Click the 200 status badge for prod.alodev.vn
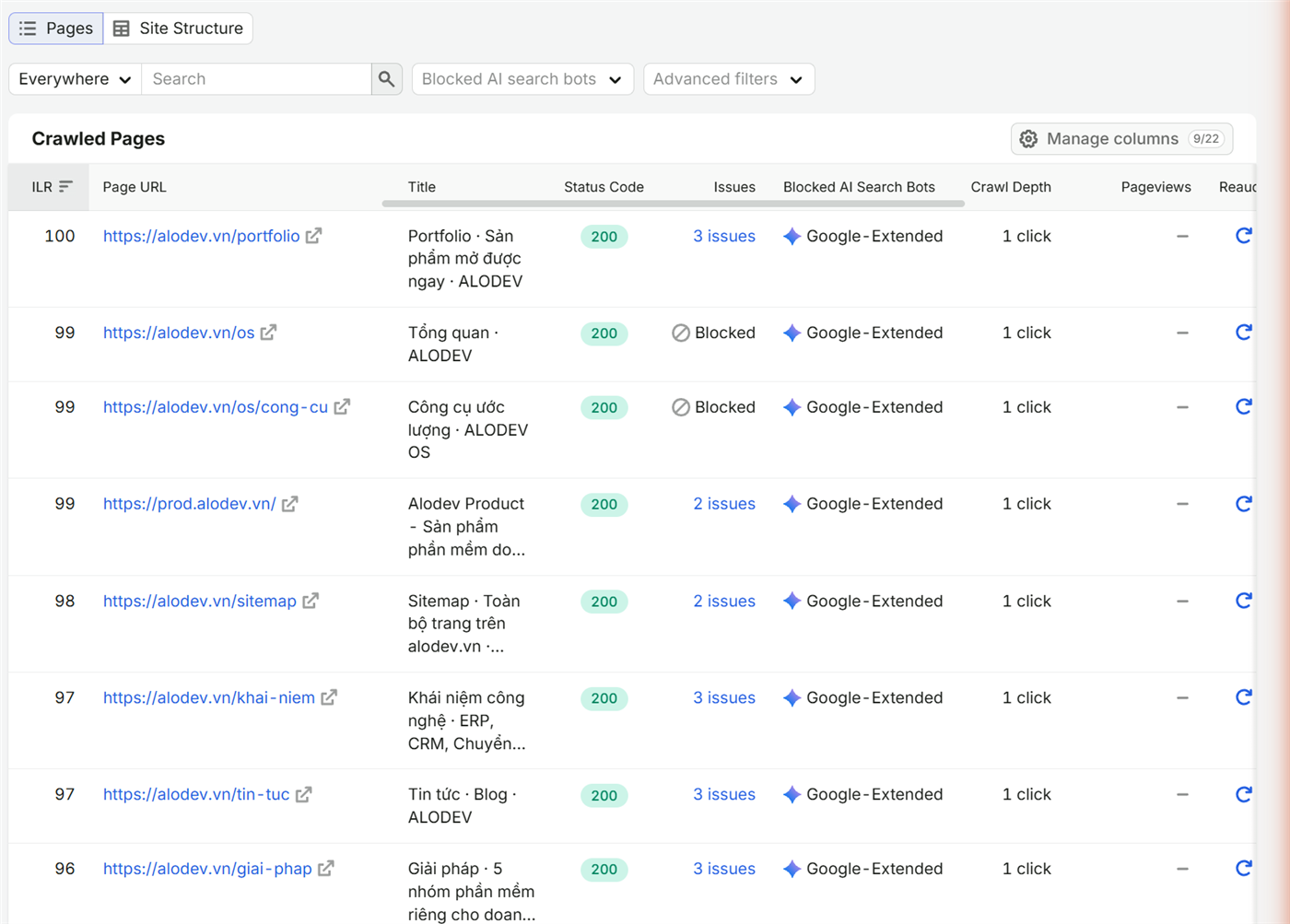The width and height of the screenshot is (1290, 924). pos(604,505)
